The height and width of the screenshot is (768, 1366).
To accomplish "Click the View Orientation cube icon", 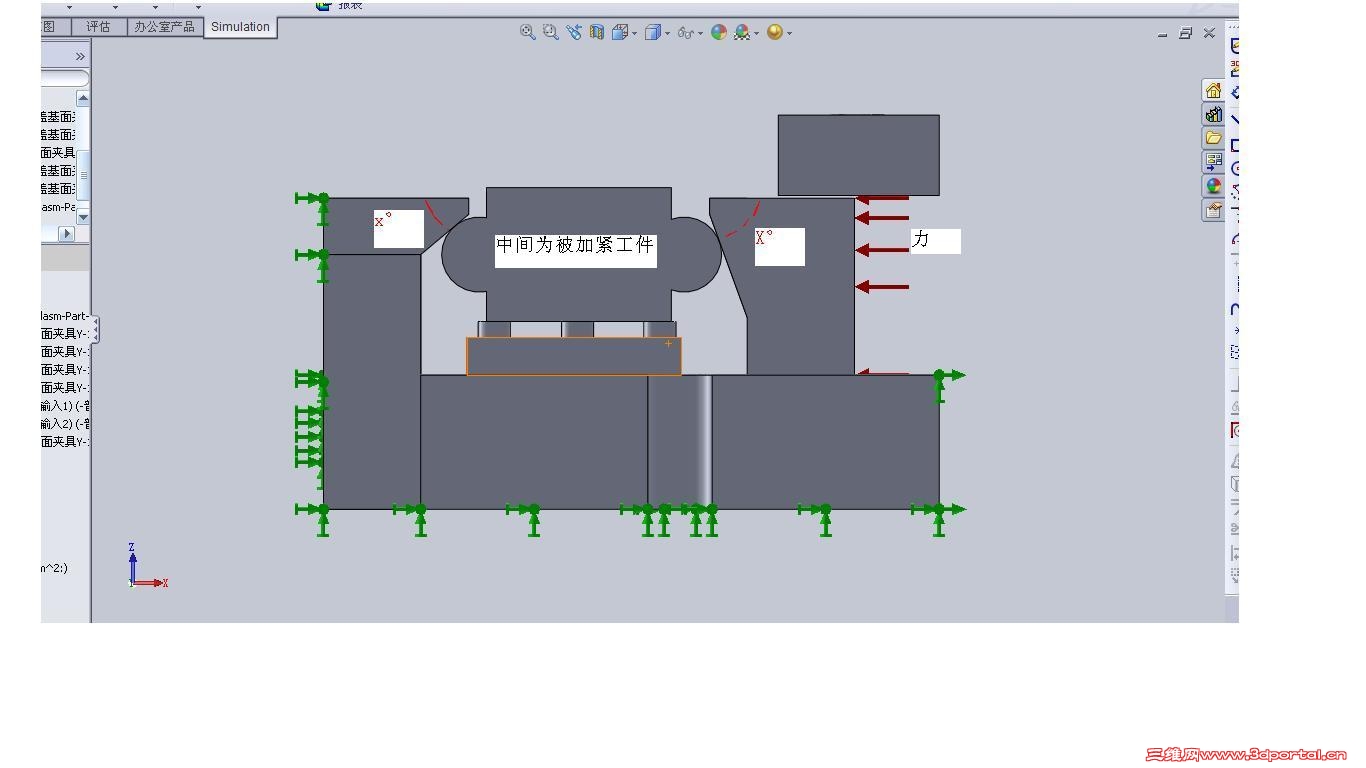I will (619, 32).
